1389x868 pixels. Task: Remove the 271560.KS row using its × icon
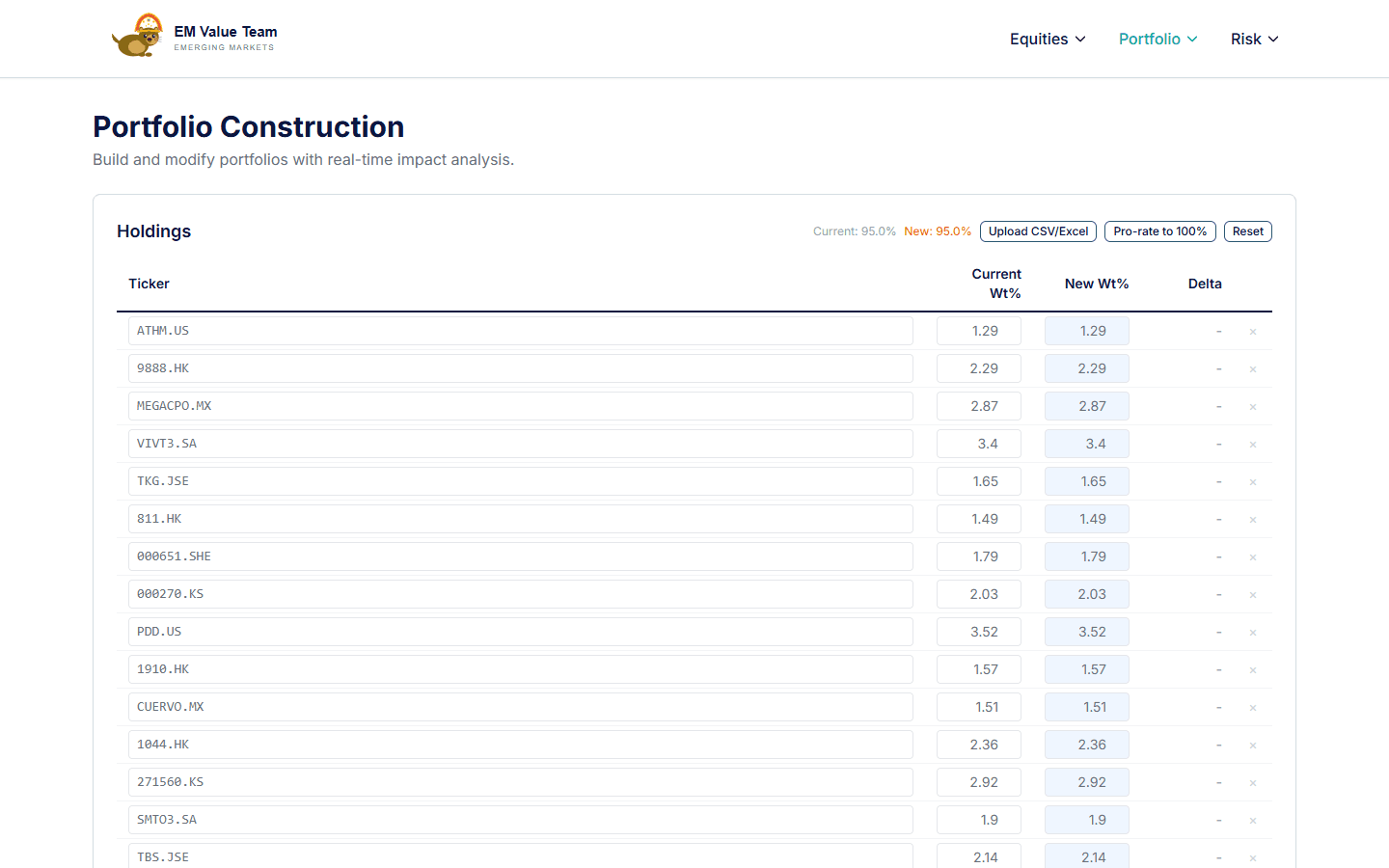(1252, 782)
